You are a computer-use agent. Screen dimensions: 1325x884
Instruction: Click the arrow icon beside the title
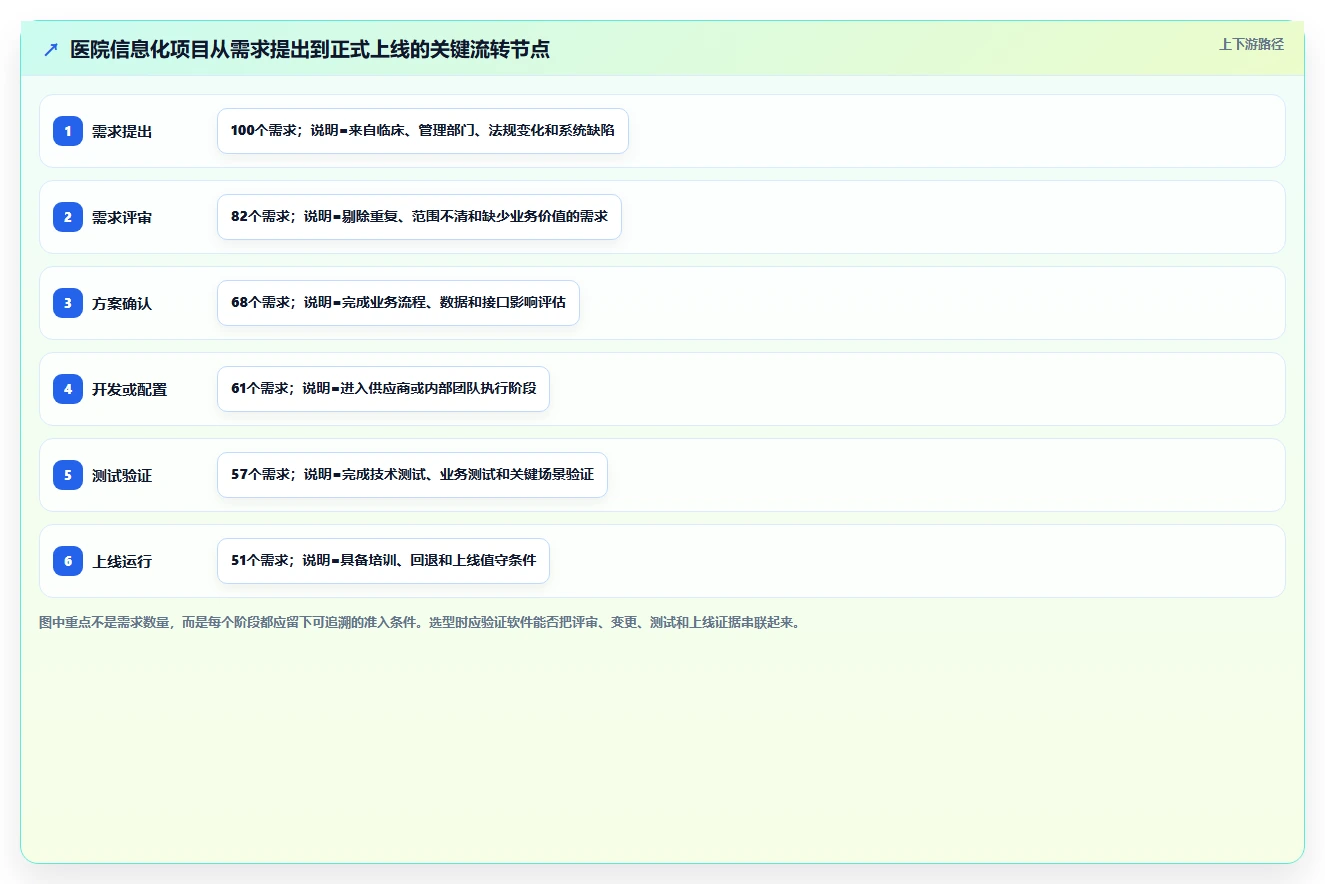pyautogui.click(x=51, y=49)
